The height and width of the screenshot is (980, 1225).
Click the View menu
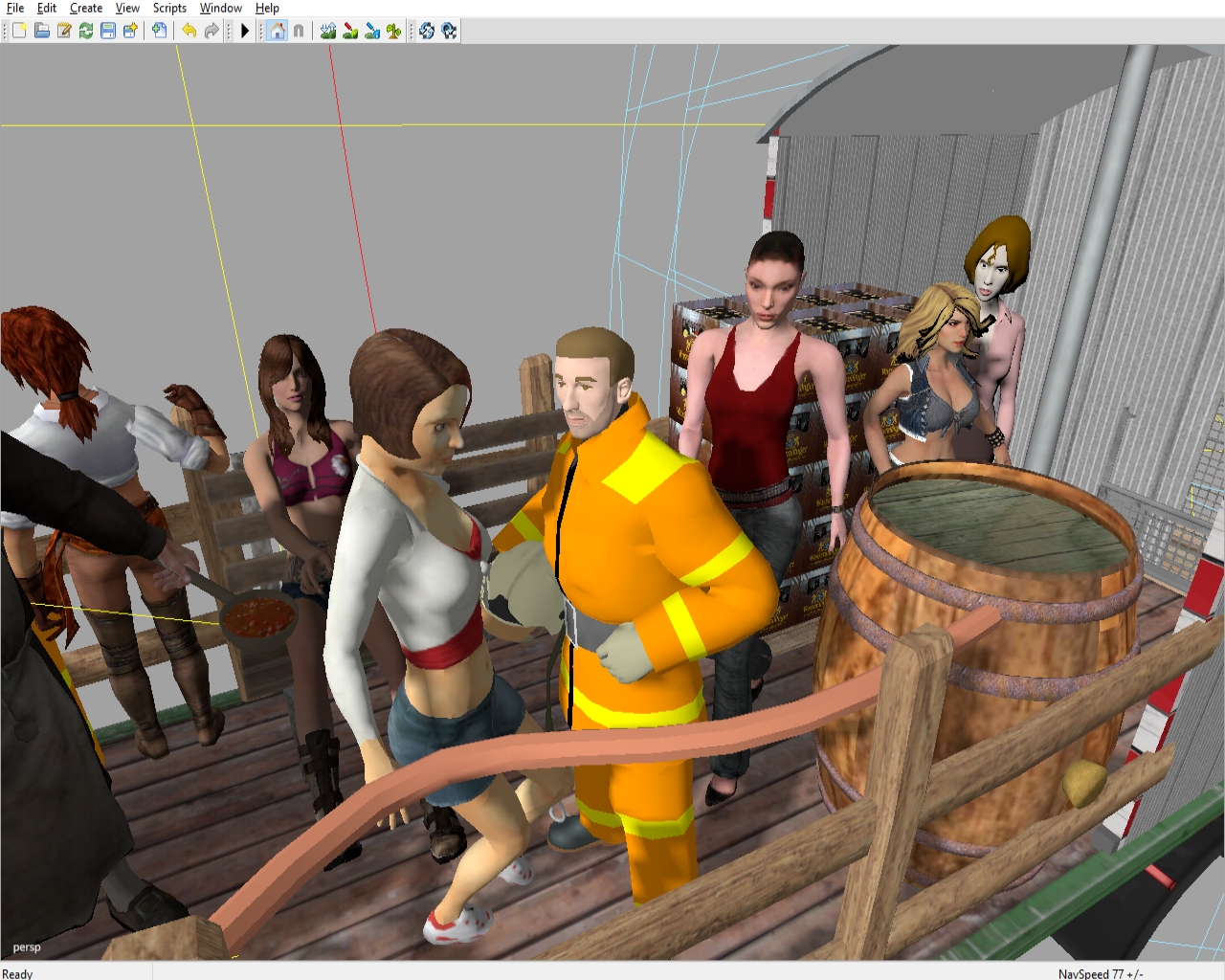[127, 8]
